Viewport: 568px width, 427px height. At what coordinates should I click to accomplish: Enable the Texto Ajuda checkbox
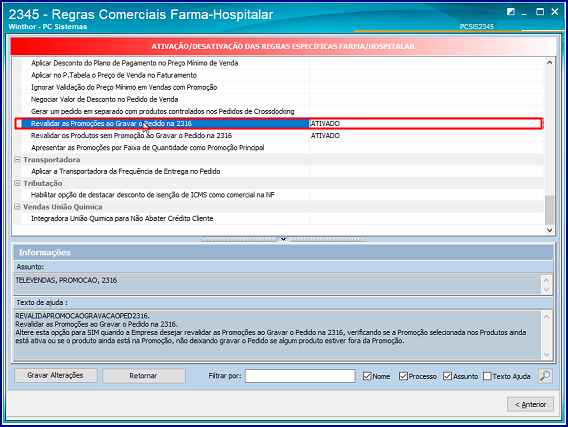tap(487, 376)
